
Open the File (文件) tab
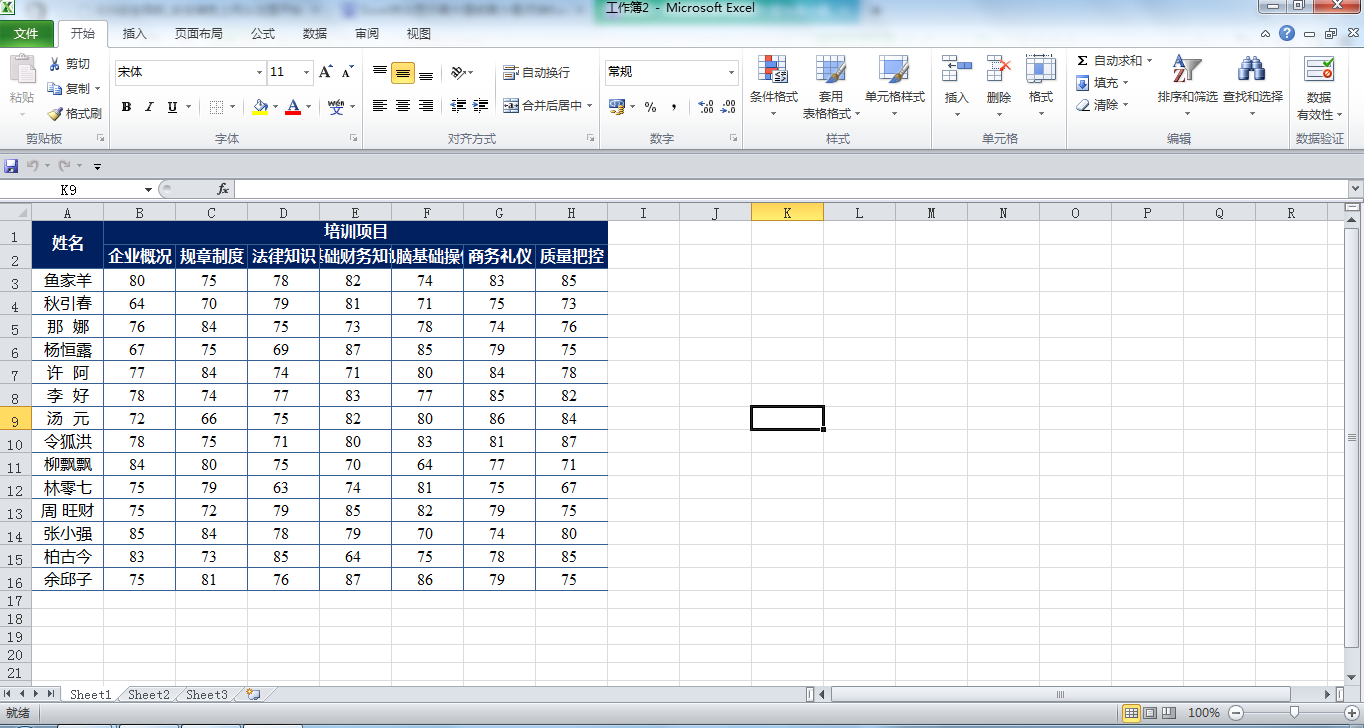[26, 34]
